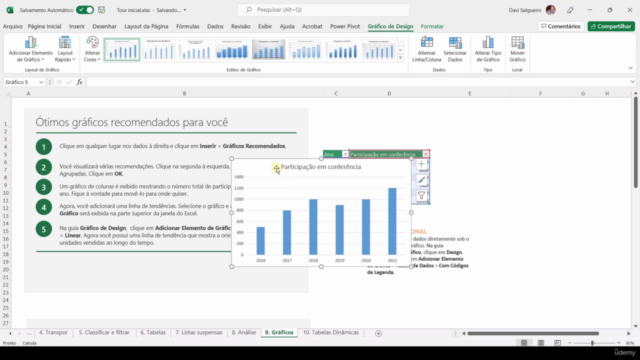Click the Davi Salgueiro profile picture
Viewport: 640px width, 360px height.
tap(551, 10)
